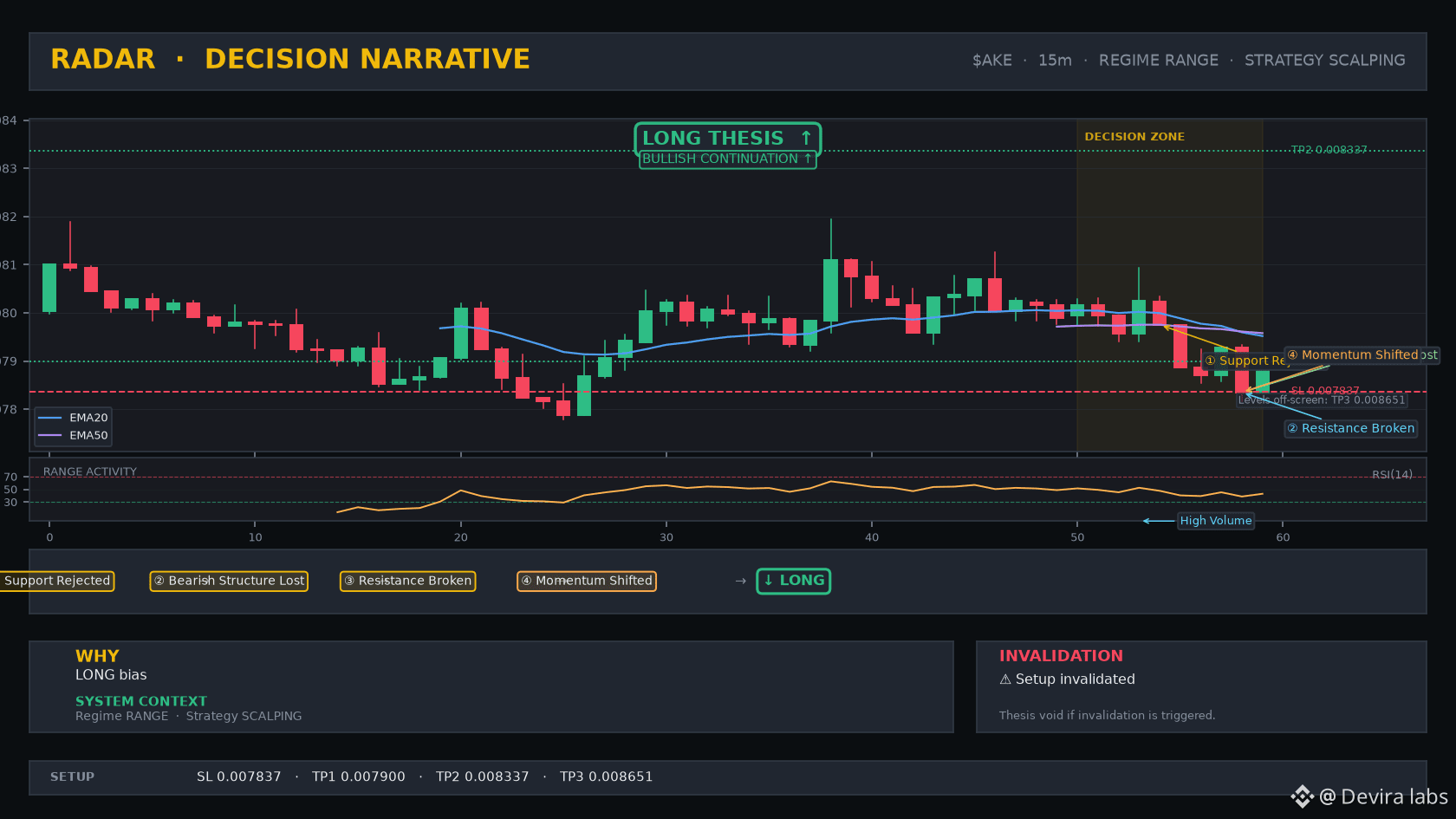The width and height of the screenshot is (1456, 819).
Task: Click the STRATEGY SCALPING header text
Action: click(x=1325, y=60)
